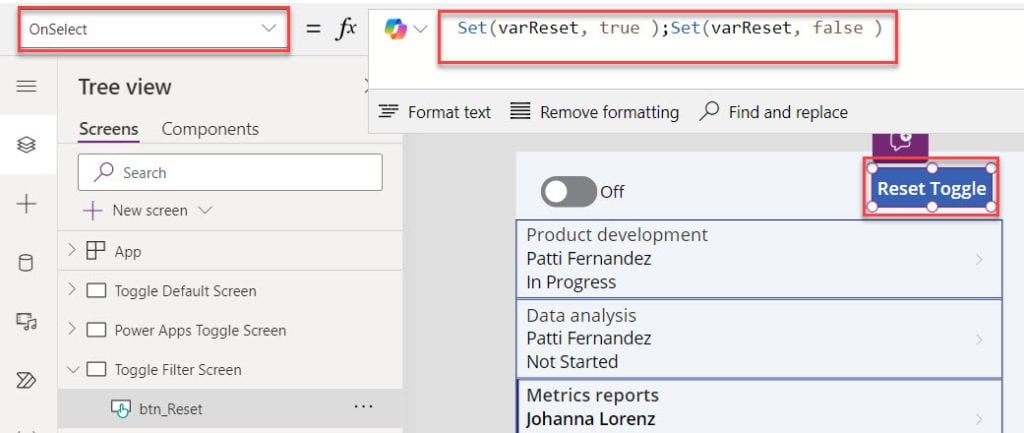
Task: Click in the Tree view Search field
Action: pyautogui.click(x=230, y=172)
